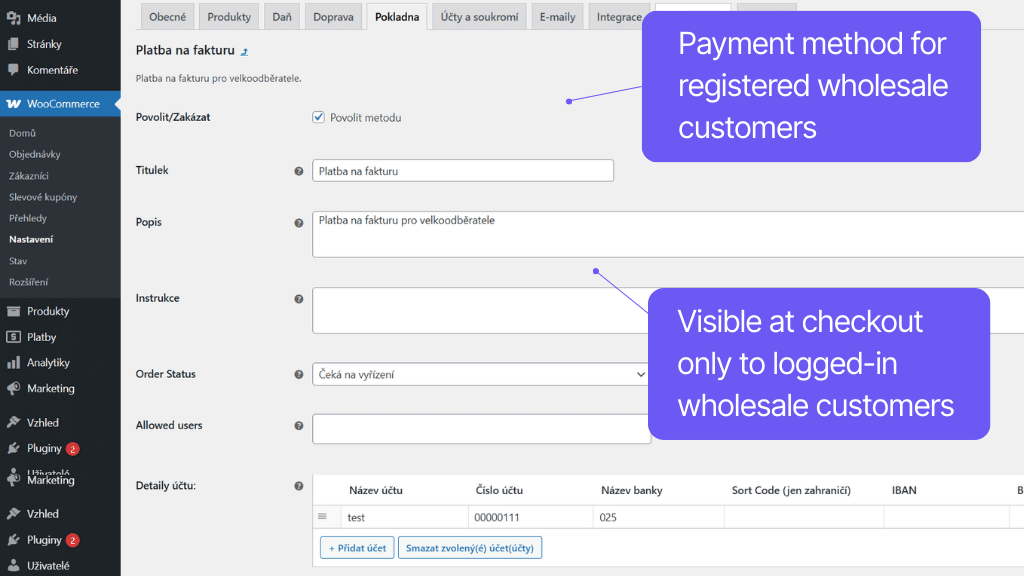Open Stav in WooCommerce submenu
The height and width of the screenshot is (576, 1024).
pos(18,261)
